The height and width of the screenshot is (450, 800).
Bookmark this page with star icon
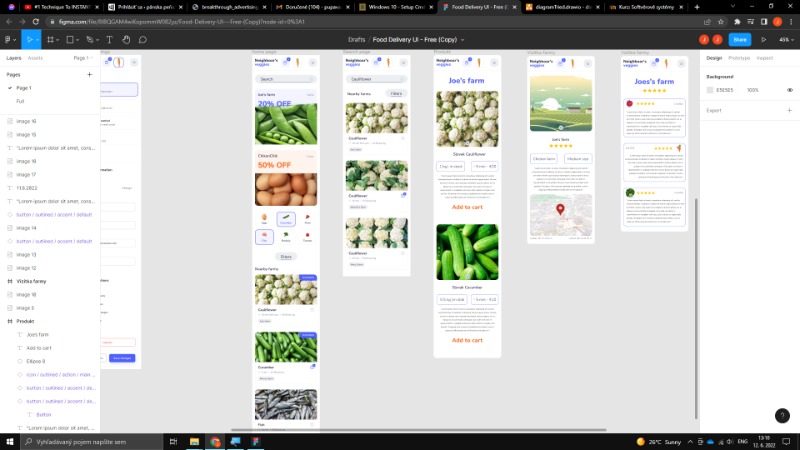(x=720, y=21)
